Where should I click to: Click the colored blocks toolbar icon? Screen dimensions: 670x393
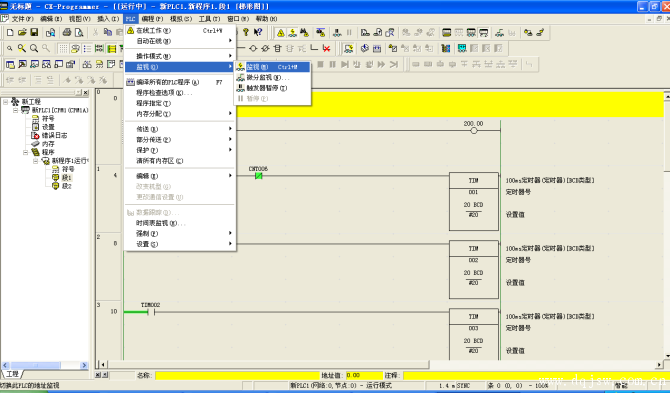click(446, 48)
